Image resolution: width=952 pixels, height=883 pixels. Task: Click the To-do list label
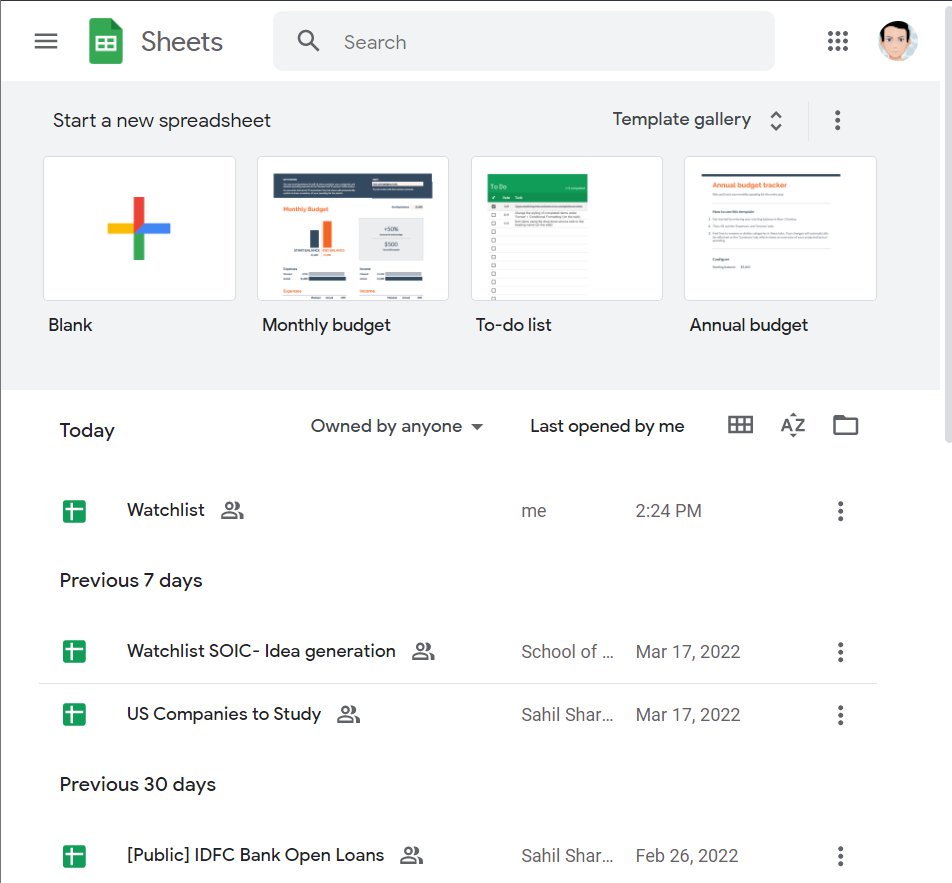(x=513, y=325)
